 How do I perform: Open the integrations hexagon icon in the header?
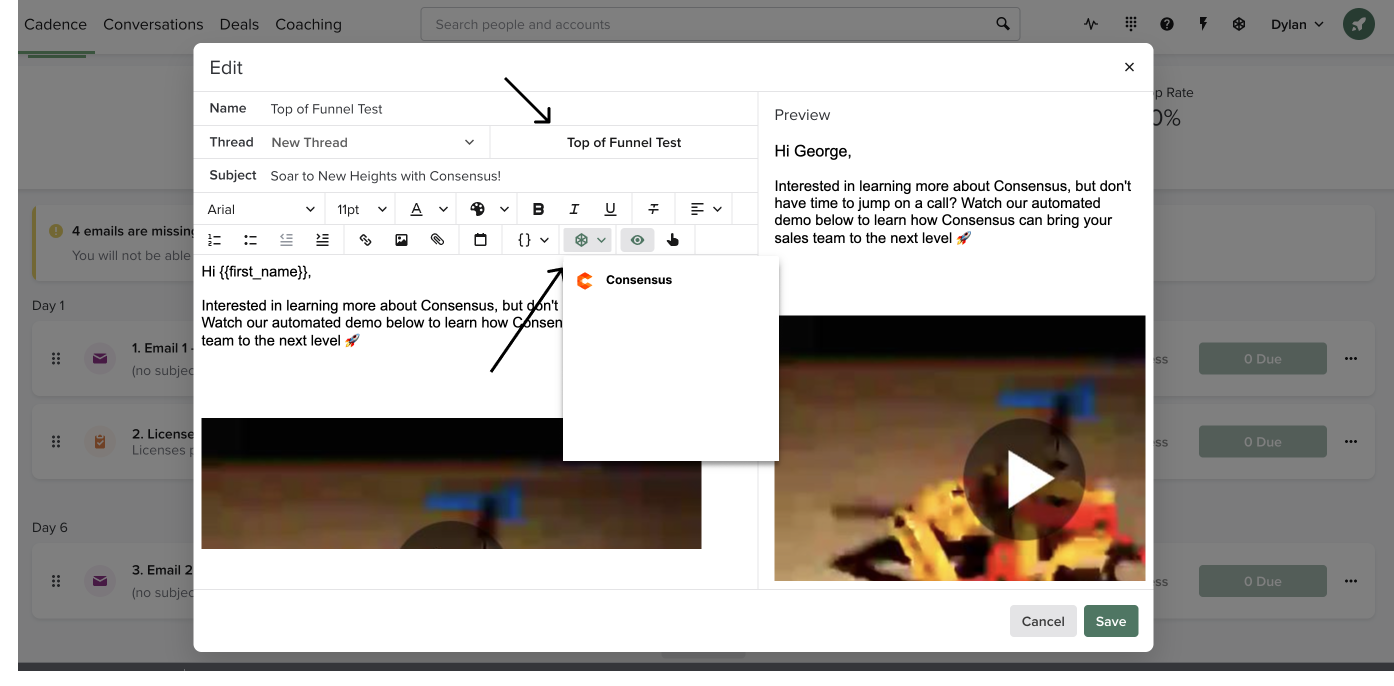click(1239, 24)
